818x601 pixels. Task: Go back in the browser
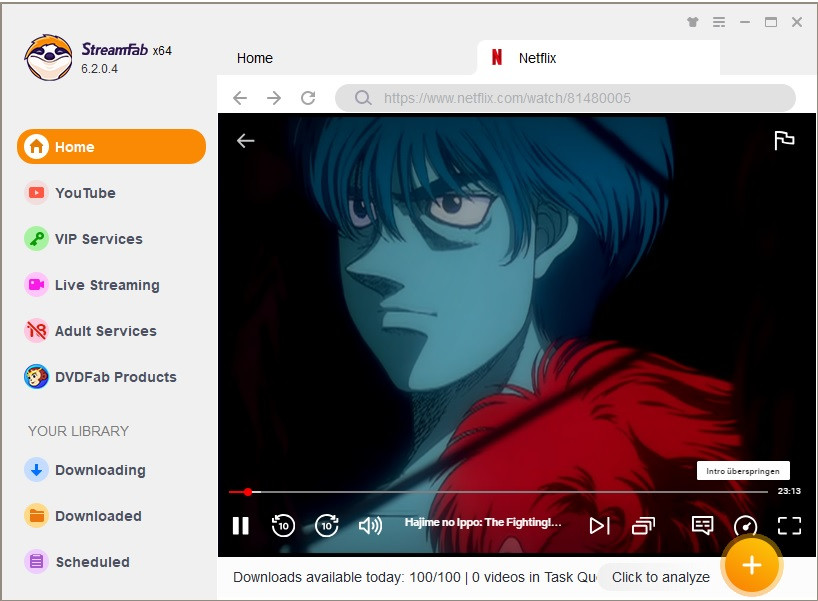[x=240, y=98]
